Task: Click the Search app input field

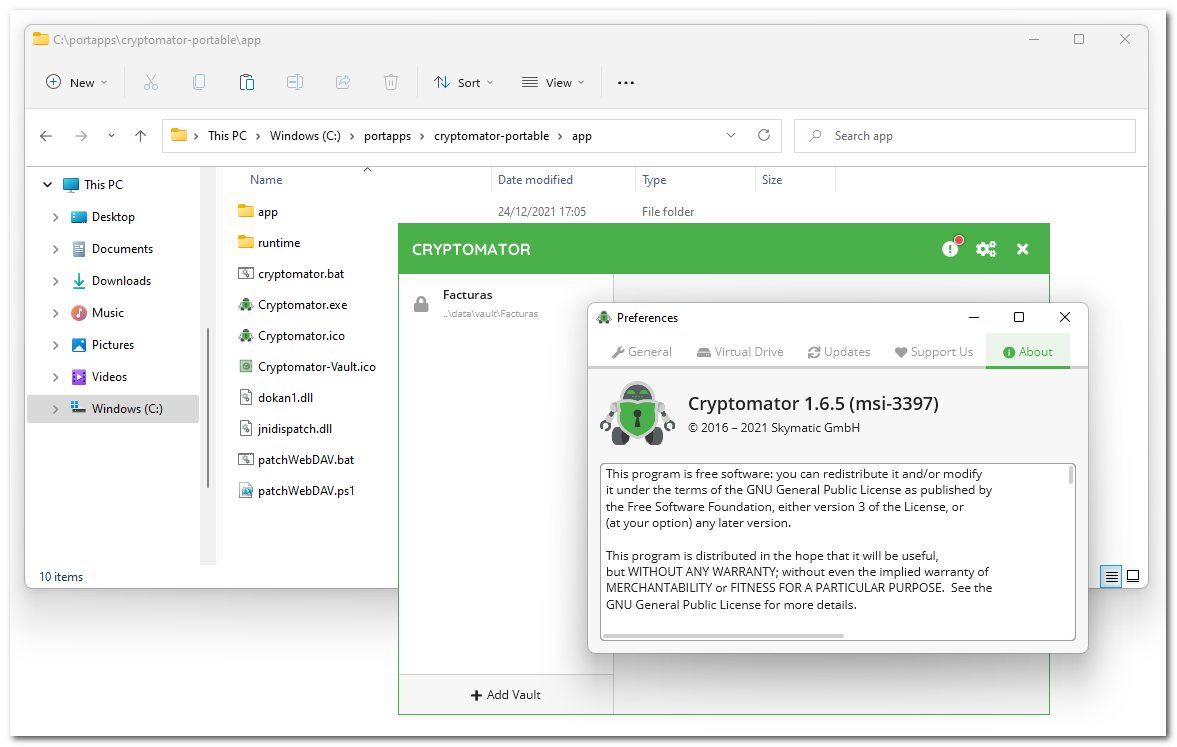Action: pyautogui.click(x=965, y=136)
